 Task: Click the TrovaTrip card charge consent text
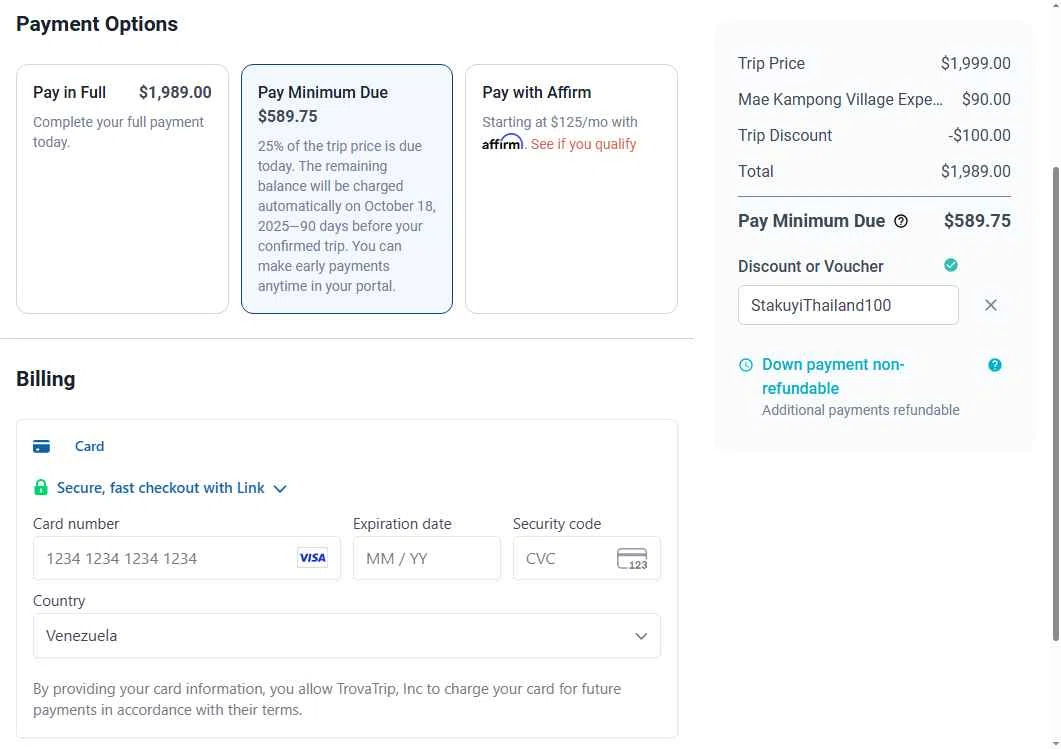pyautogui.click(x=327, y=699)
